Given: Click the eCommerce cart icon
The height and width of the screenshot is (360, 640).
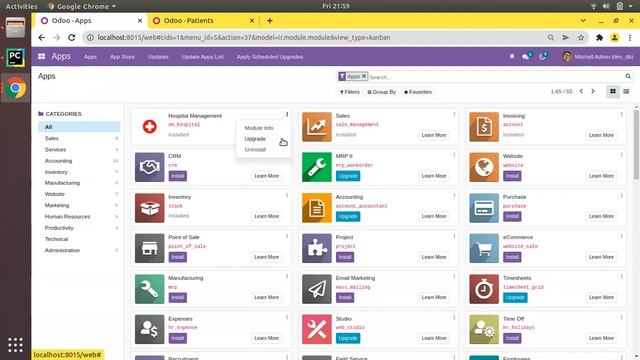Looking at the screenshot, I should pyautogui.click(x=484, y=248).
